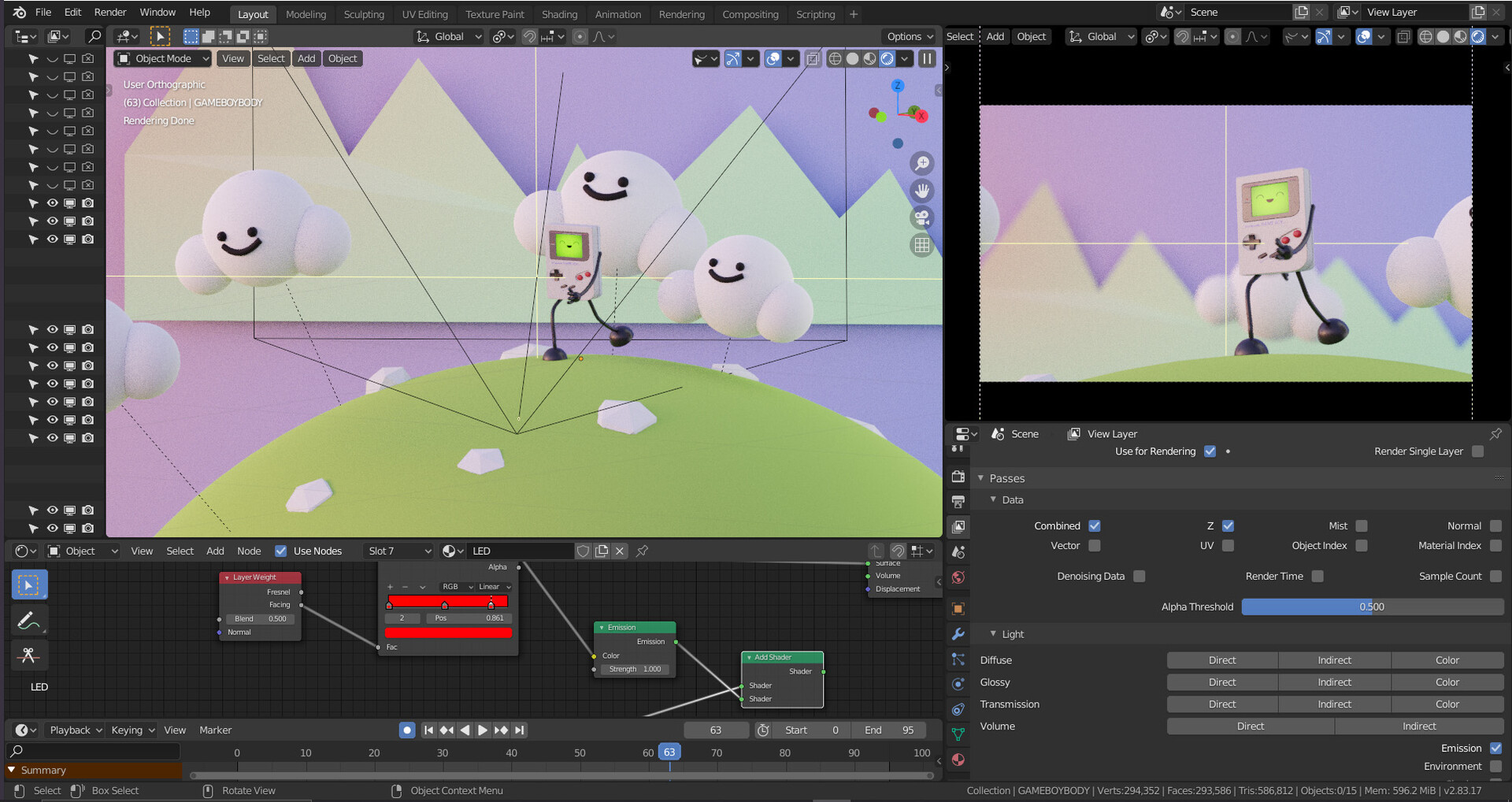The height and width of the screenshot is (802, 1512).
Task: Enable the Denoising Data checkbox
Action: [1139, 576]
